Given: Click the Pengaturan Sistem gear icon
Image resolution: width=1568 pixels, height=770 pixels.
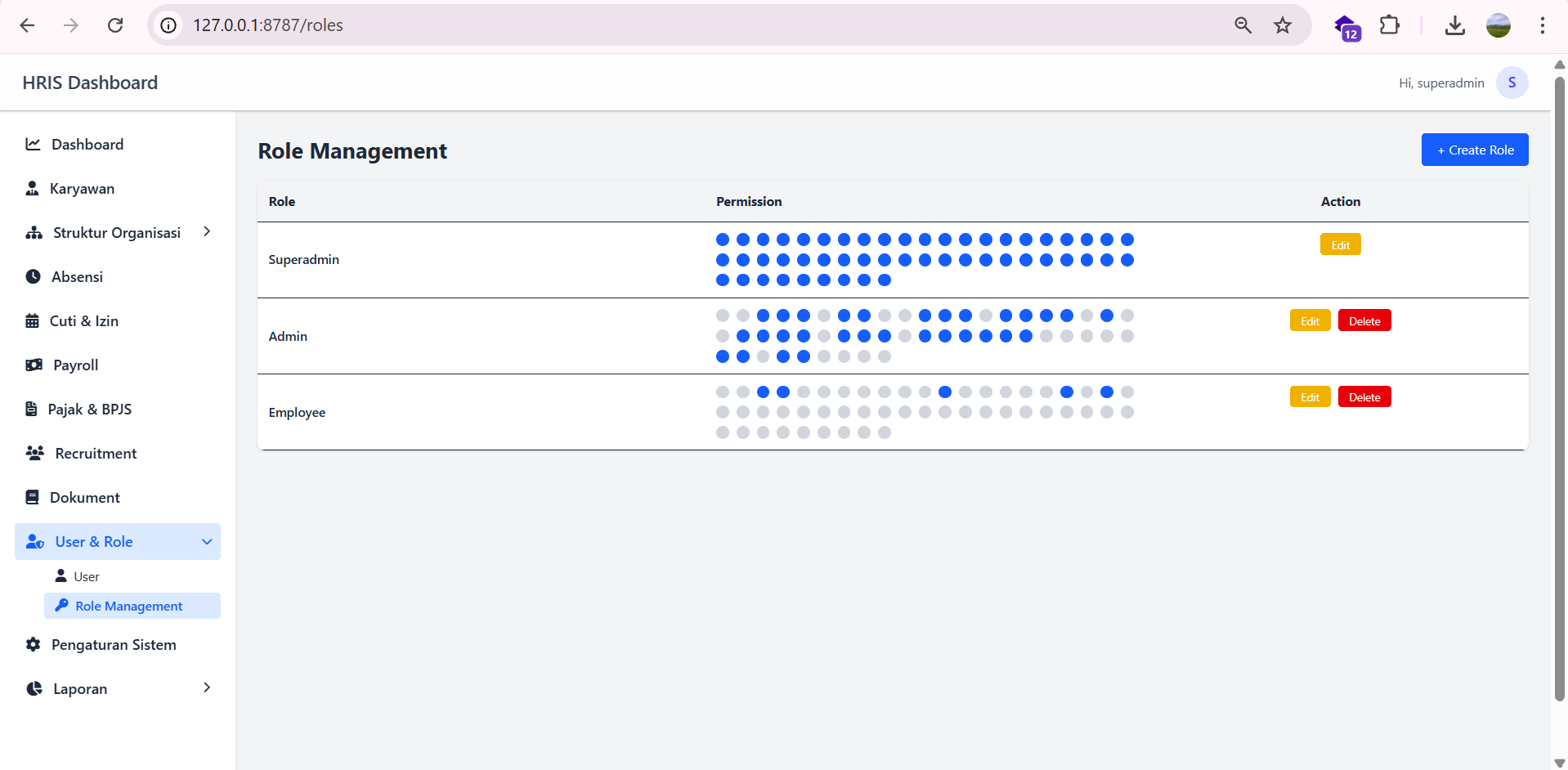Looking at the screenshot, I should pos(33,644).
